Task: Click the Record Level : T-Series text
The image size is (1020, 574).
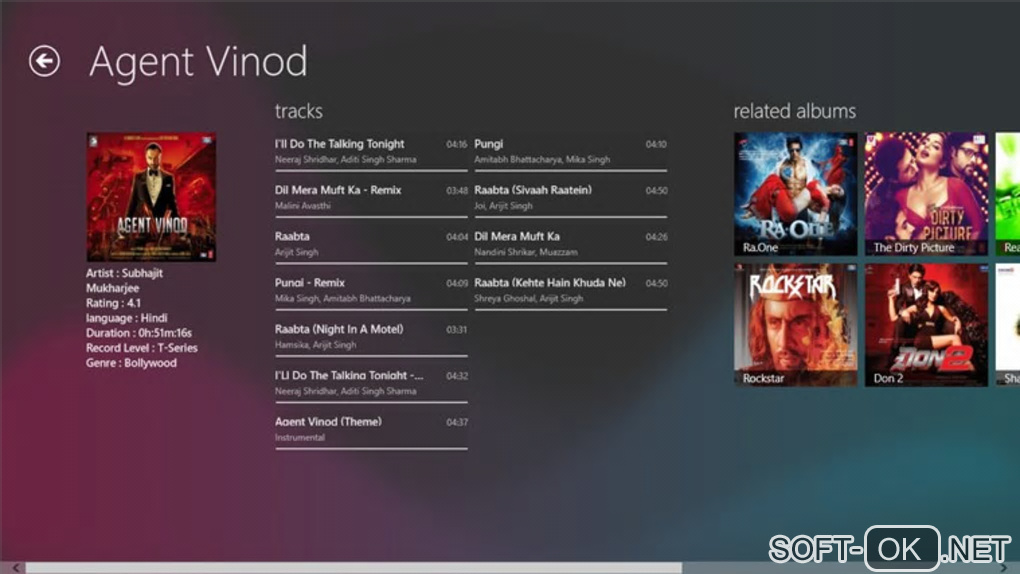Action: [x=142, y=348]
